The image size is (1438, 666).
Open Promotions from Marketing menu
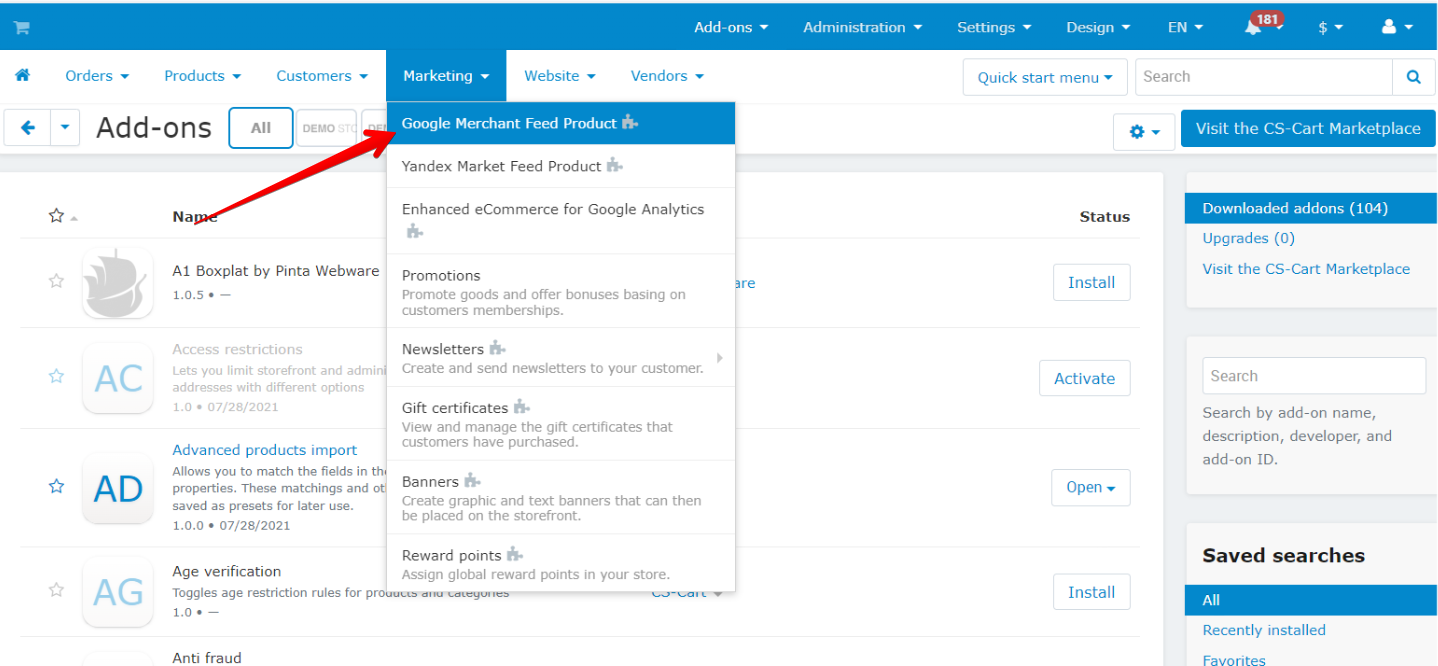561,291
